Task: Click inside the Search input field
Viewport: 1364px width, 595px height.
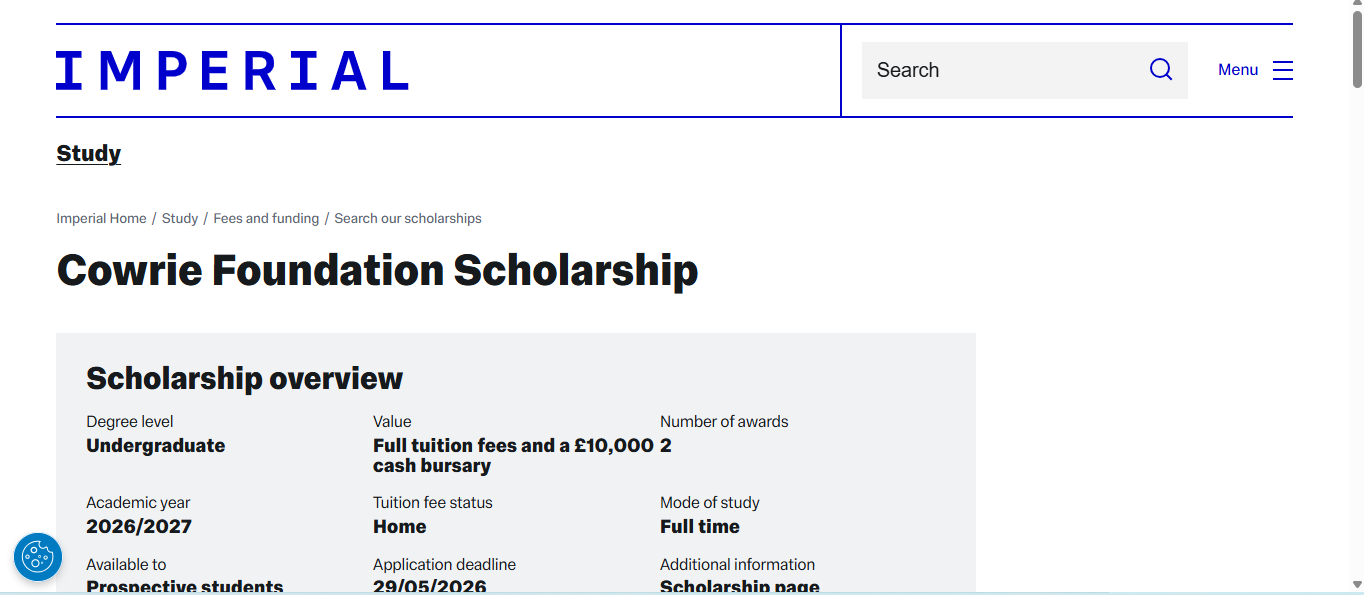Action: [x=990, y=69]
